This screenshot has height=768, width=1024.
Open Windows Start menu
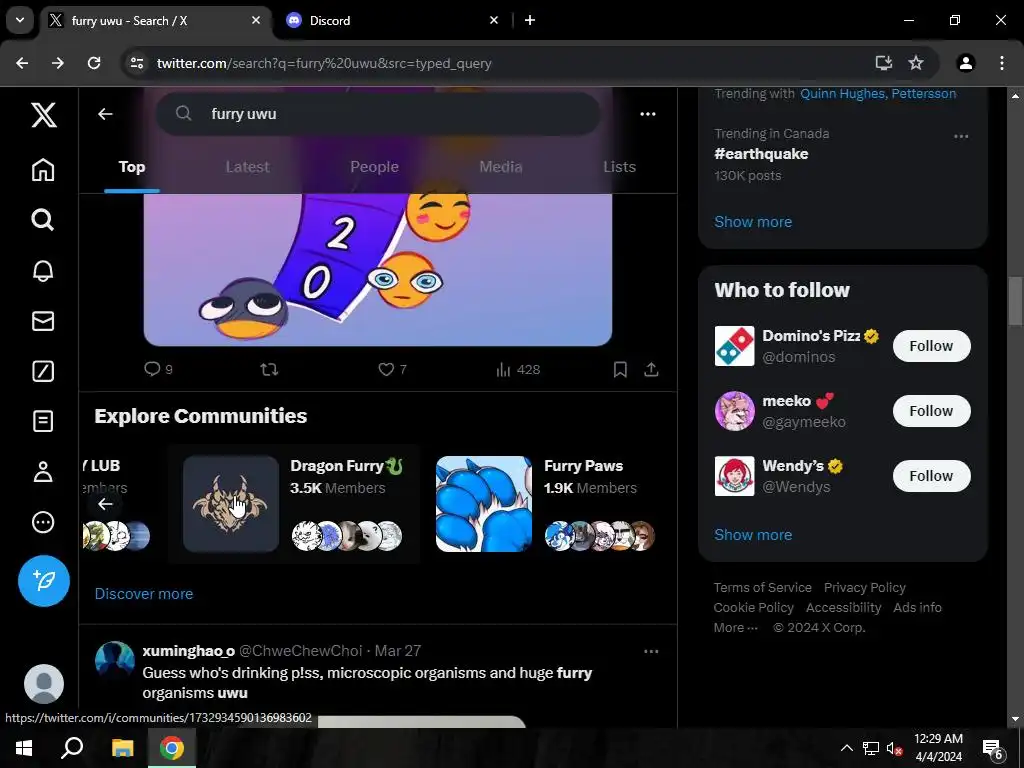(x=24, y=748)
